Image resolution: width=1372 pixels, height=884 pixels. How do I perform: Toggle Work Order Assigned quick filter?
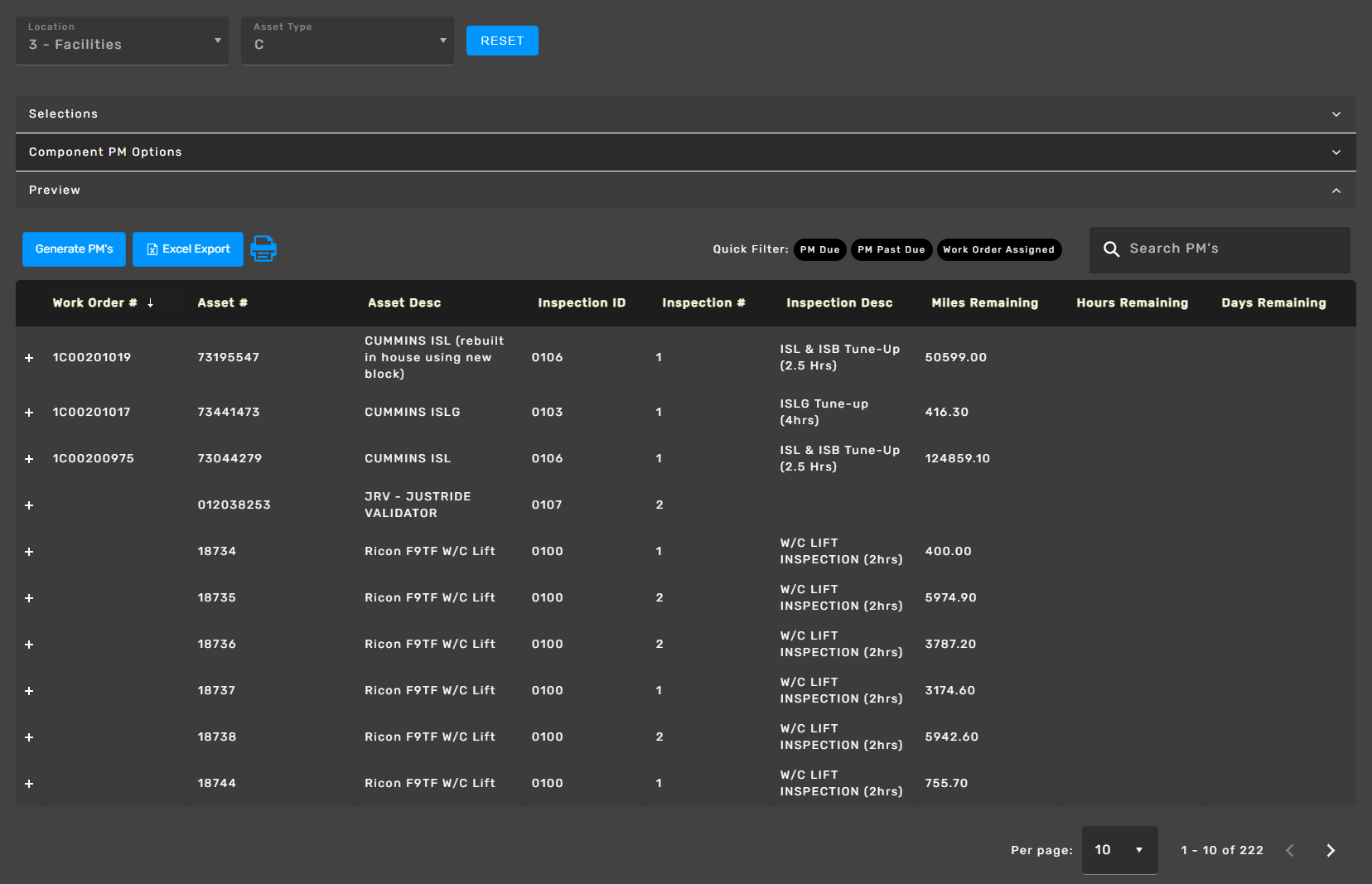point(998,249)
